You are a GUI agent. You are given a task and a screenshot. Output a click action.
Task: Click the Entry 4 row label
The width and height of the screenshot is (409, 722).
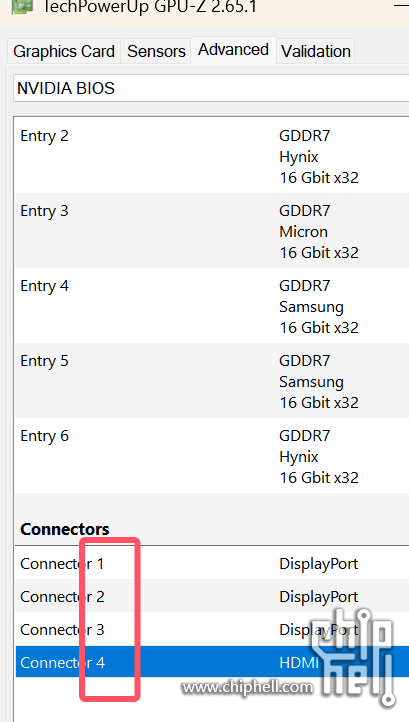point(45,286)
